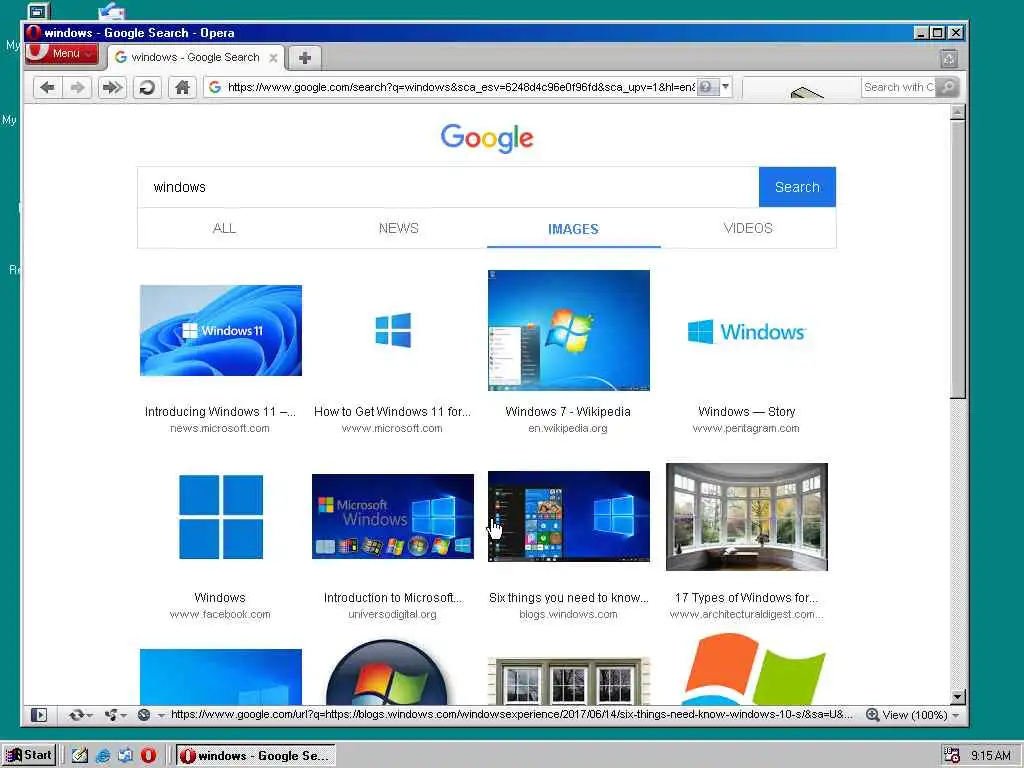Open the 'Six things you need to know...' link

(x=569, y=598)
